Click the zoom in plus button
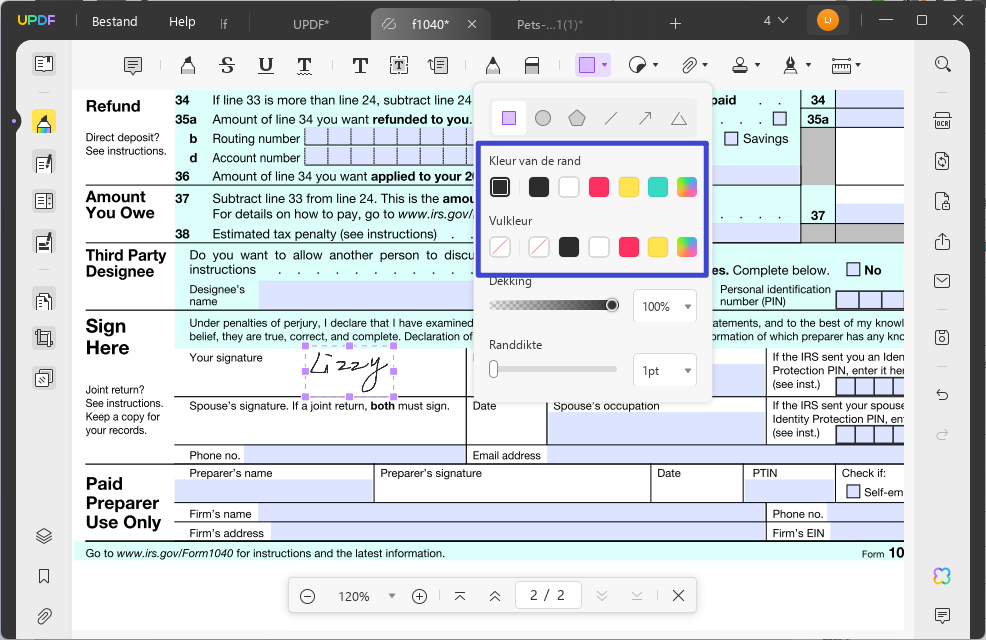 (x=419, y=596)
